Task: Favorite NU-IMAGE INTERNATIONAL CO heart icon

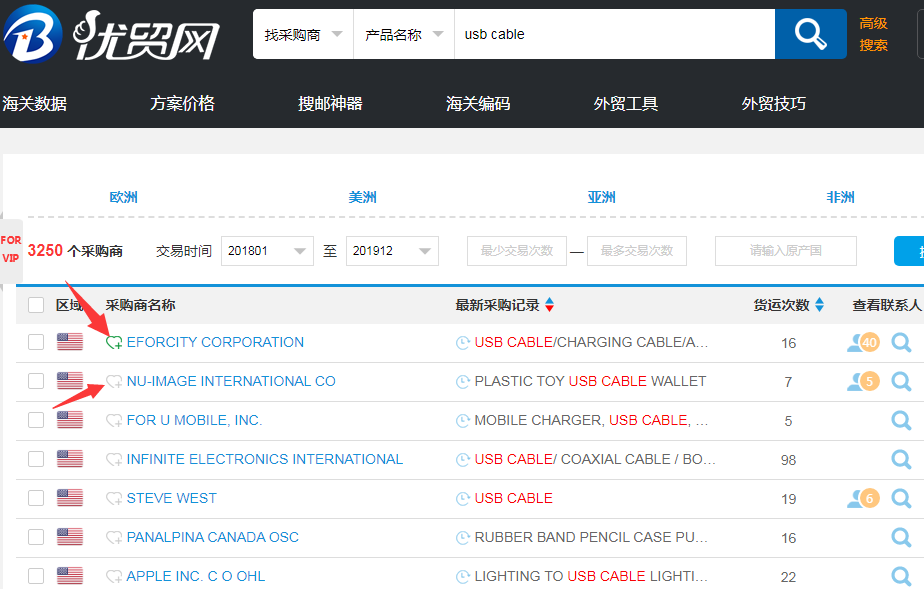Action: (114, 381)
